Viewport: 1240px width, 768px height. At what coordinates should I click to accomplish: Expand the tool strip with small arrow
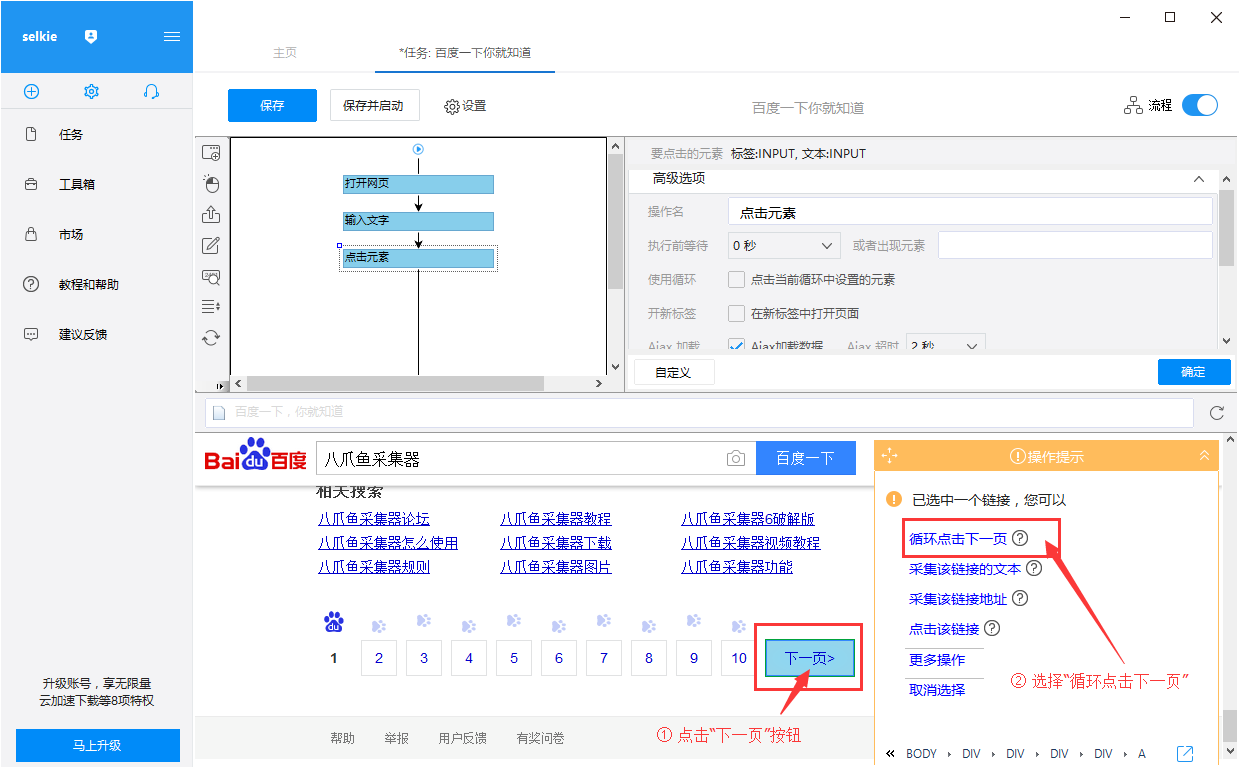coord(222,384)
